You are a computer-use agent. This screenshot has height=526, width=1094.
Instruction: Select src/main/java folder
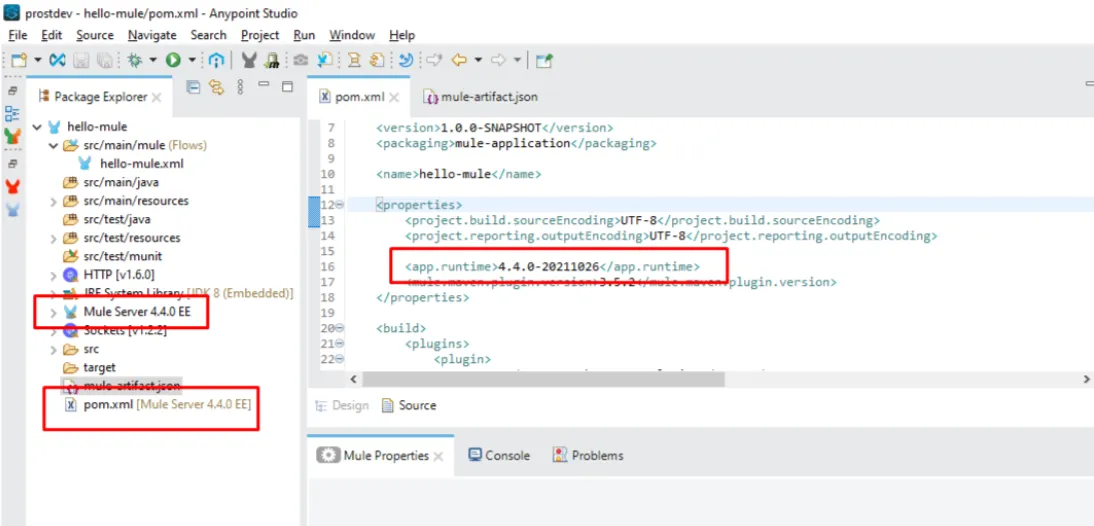(121, 183)
